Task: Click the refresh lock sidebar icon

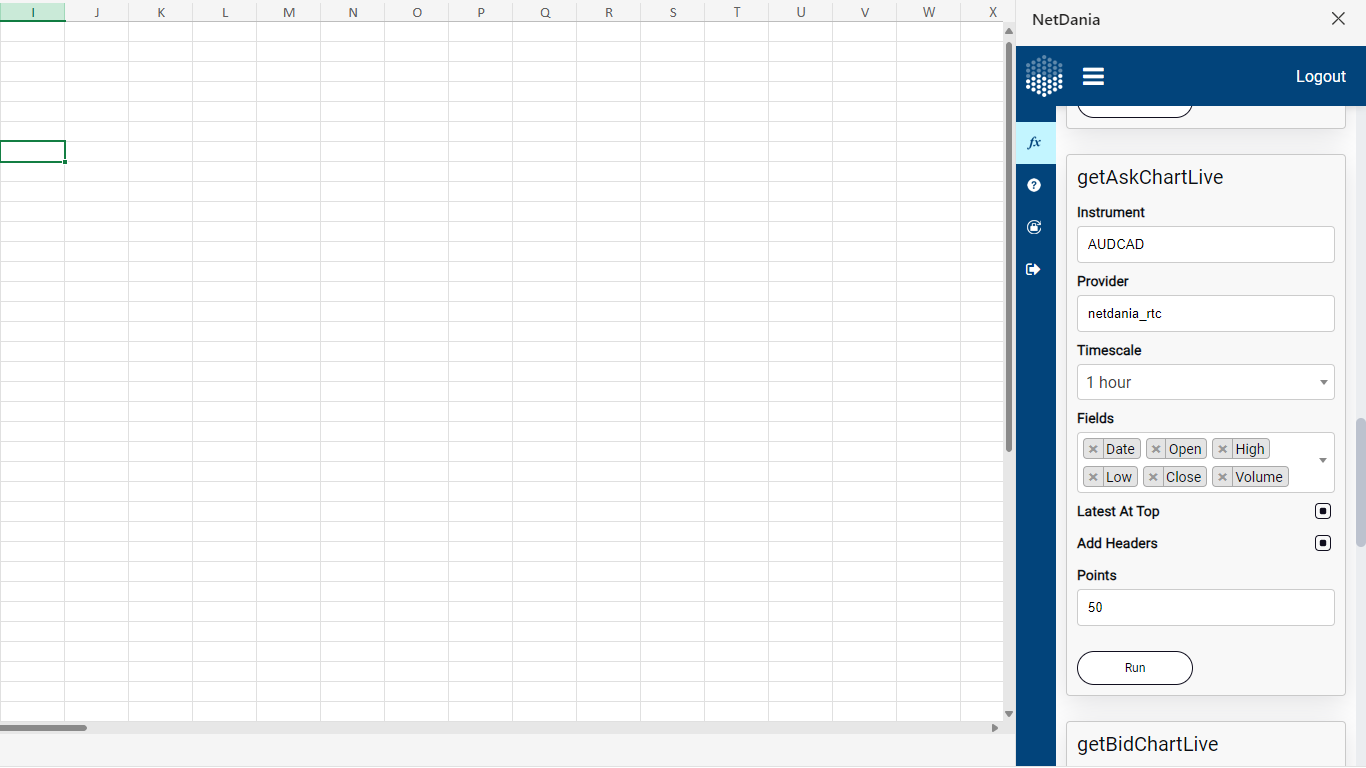Action: point(1034,227)
